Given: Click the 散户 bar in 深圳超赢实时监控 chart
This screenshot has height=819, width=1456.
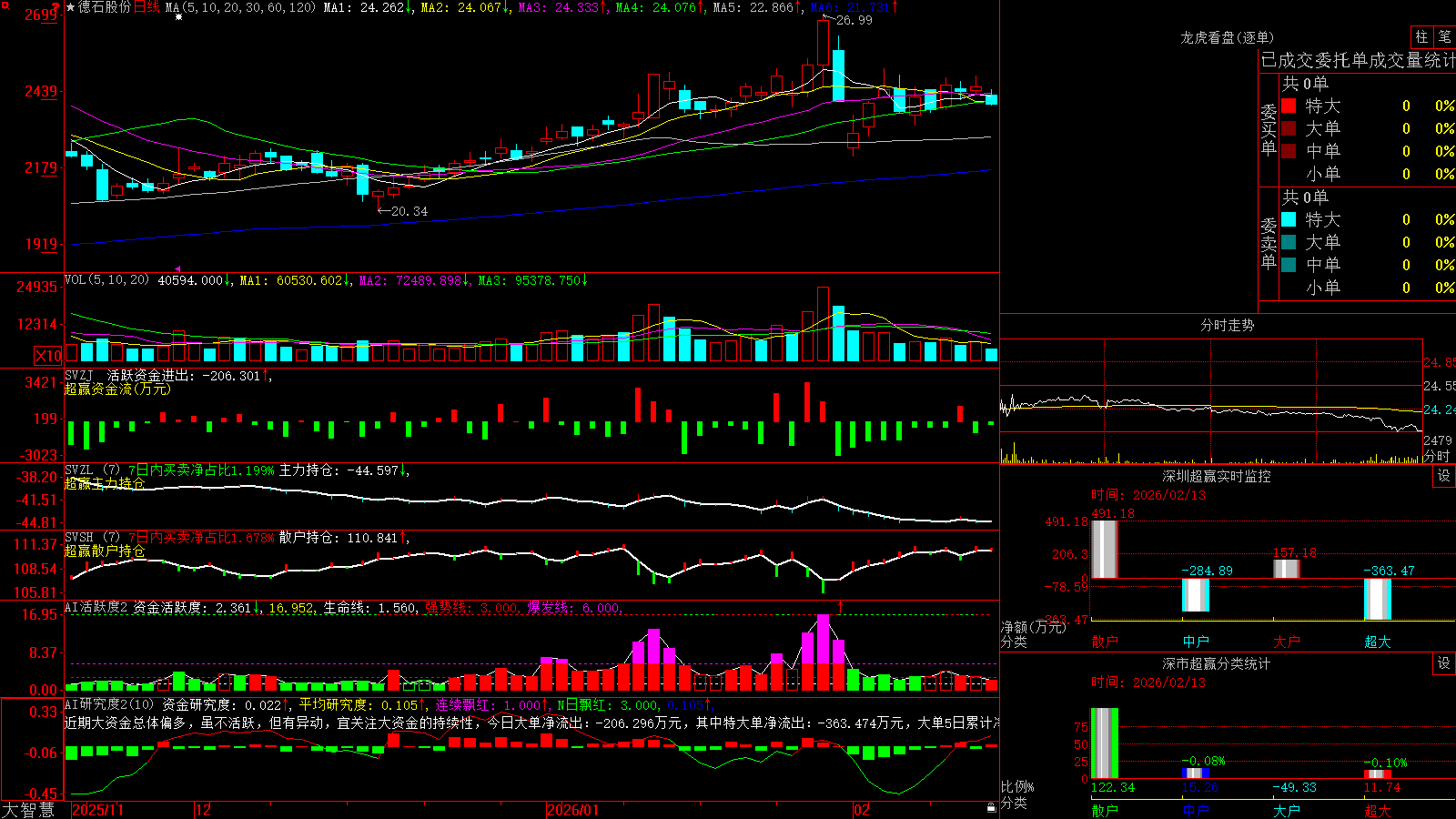Looking at the screenshot, I should [x=1104, y=549].
